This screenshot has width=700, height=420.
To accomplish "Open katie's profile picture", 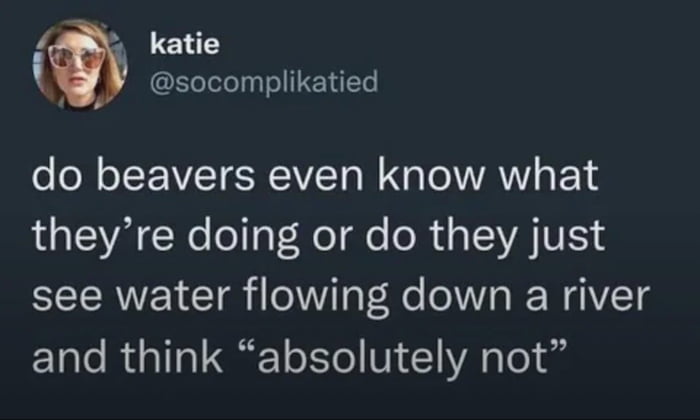I will tap(77, 63).
